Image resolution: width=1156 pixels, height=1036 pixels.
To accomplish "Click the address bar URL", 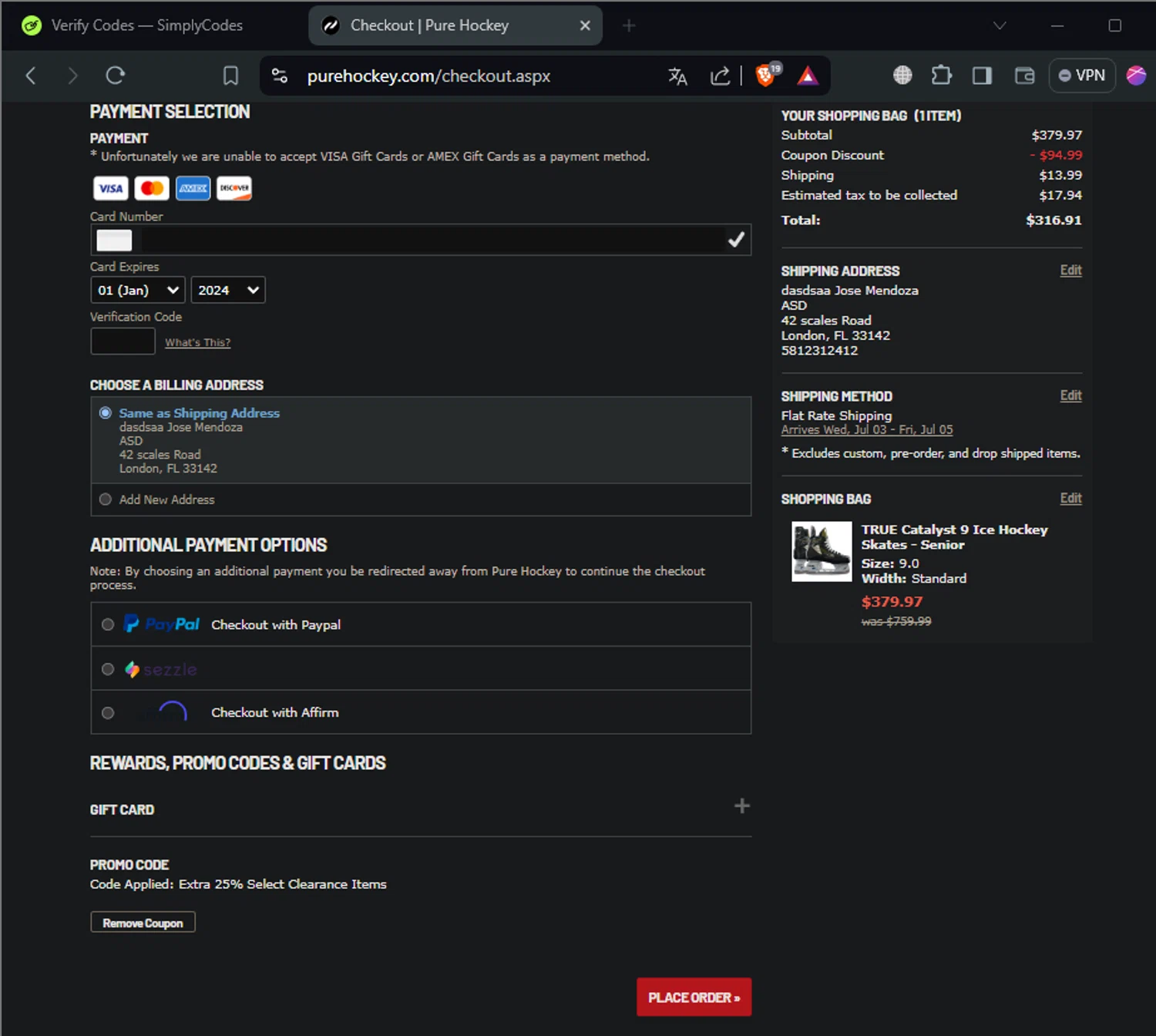I will 428,76.
